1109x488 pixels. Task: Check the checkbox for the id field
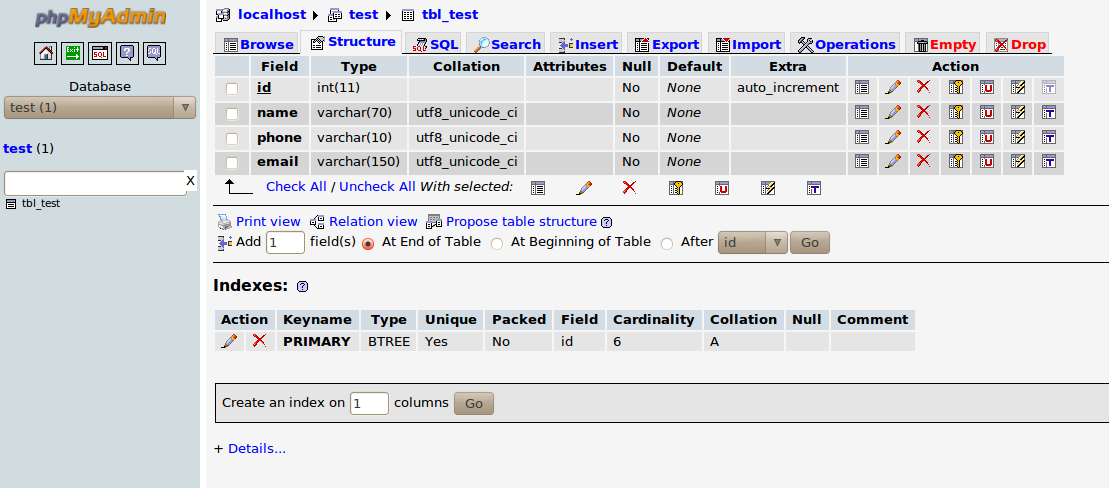(232, 88)
